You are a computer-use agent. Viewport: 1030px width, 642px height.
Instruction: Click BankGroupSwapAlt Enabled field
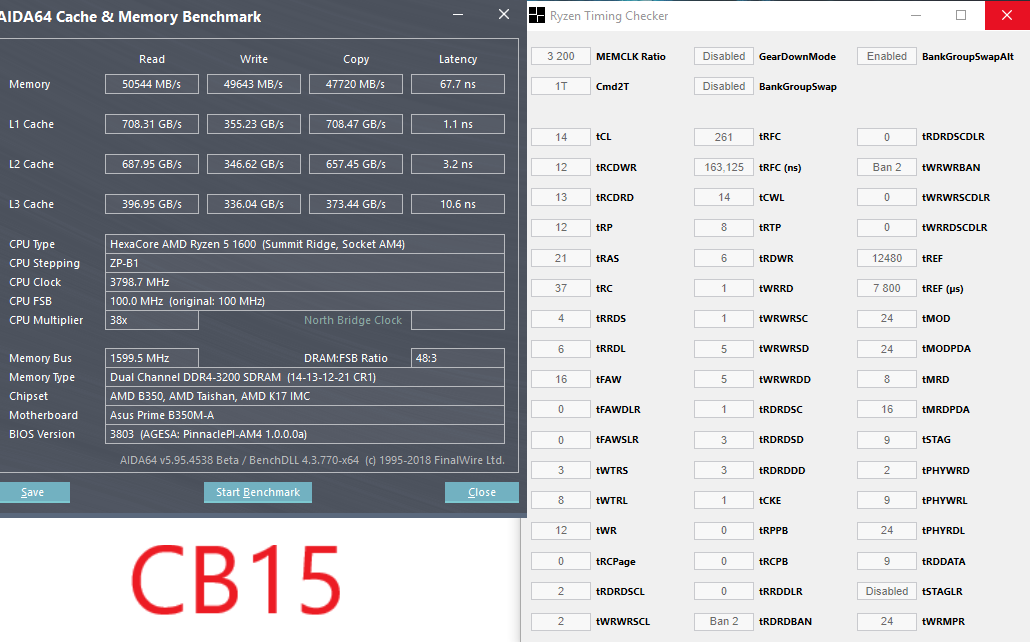tap(886, 57)
